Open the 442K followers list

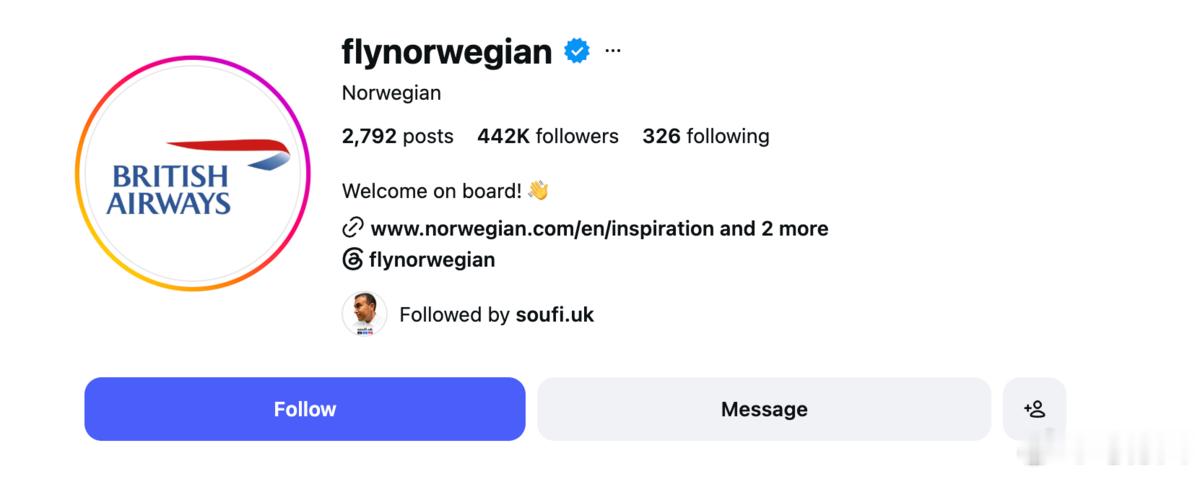pyautogui.click(x=548, y=136)
